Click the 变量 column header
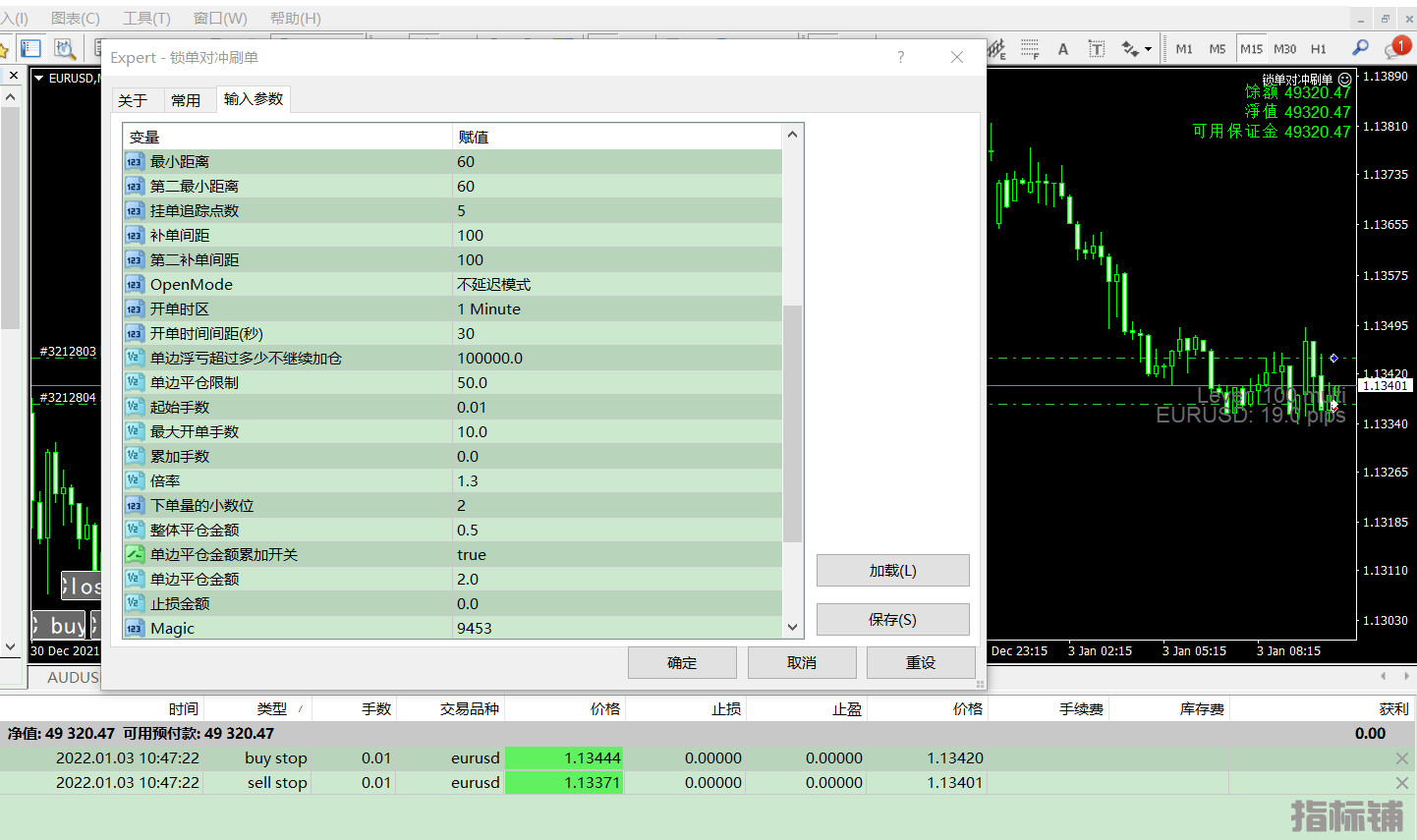 coord(287,137)
